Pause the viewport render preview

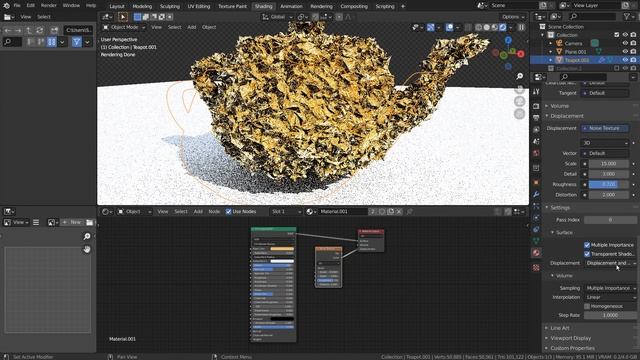[x=521, y=27]
